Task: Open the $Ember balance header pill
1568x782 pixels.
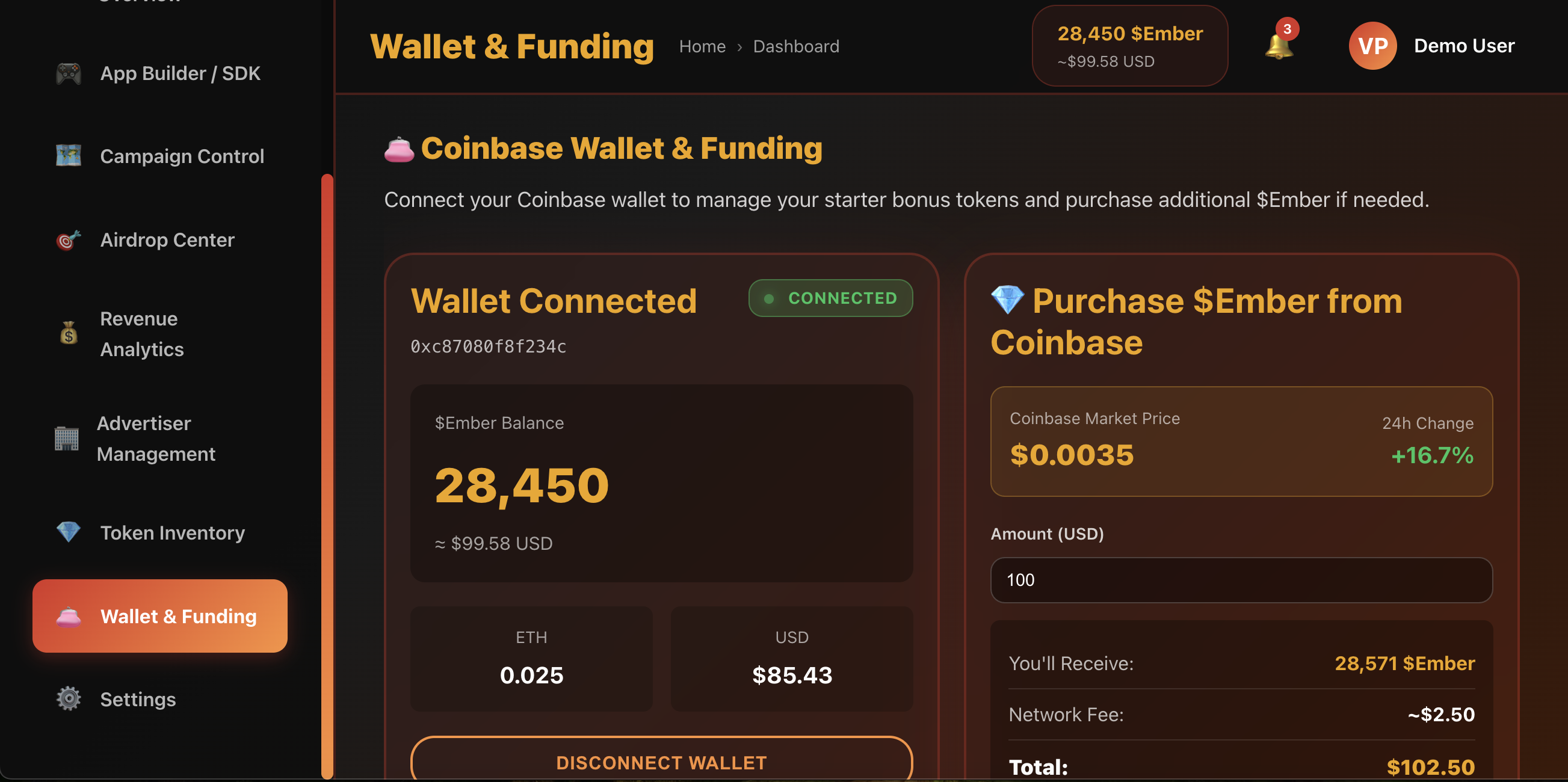Action: click(x=1129, y=45)
